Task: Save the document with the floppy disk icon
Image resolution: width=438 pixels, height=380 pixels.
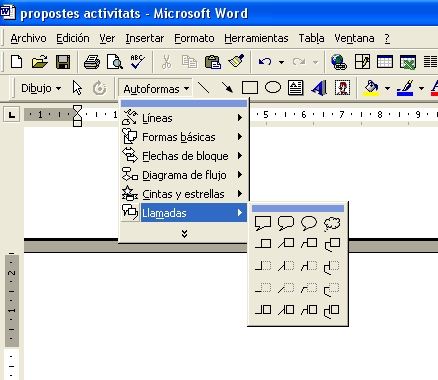Action: coord(63,62)
